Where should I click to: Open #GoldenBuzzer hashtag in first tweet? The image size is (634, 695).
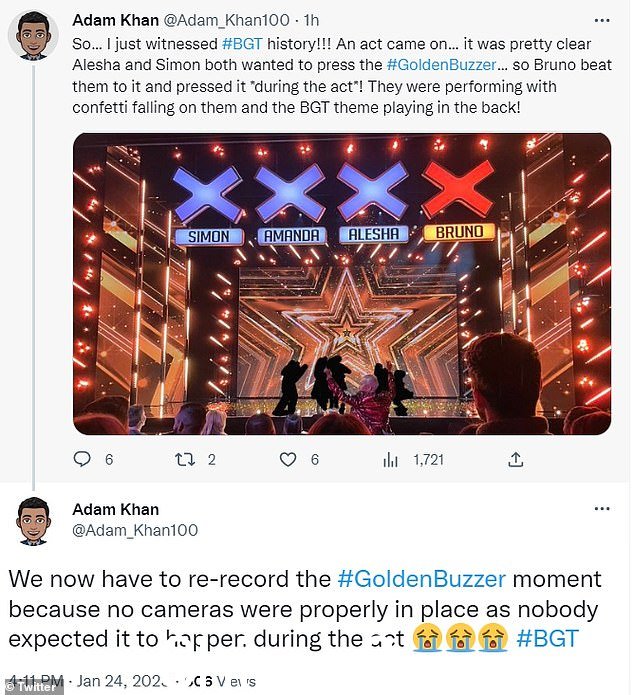[441, 65]
